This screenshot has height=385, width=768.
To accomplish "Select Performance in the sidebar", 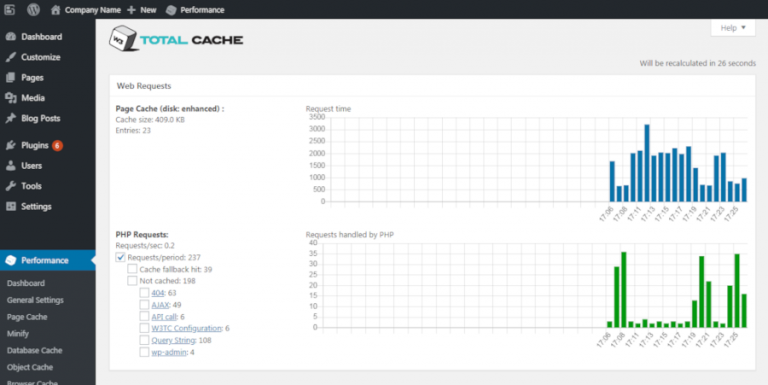I will [x=48, y=260].
